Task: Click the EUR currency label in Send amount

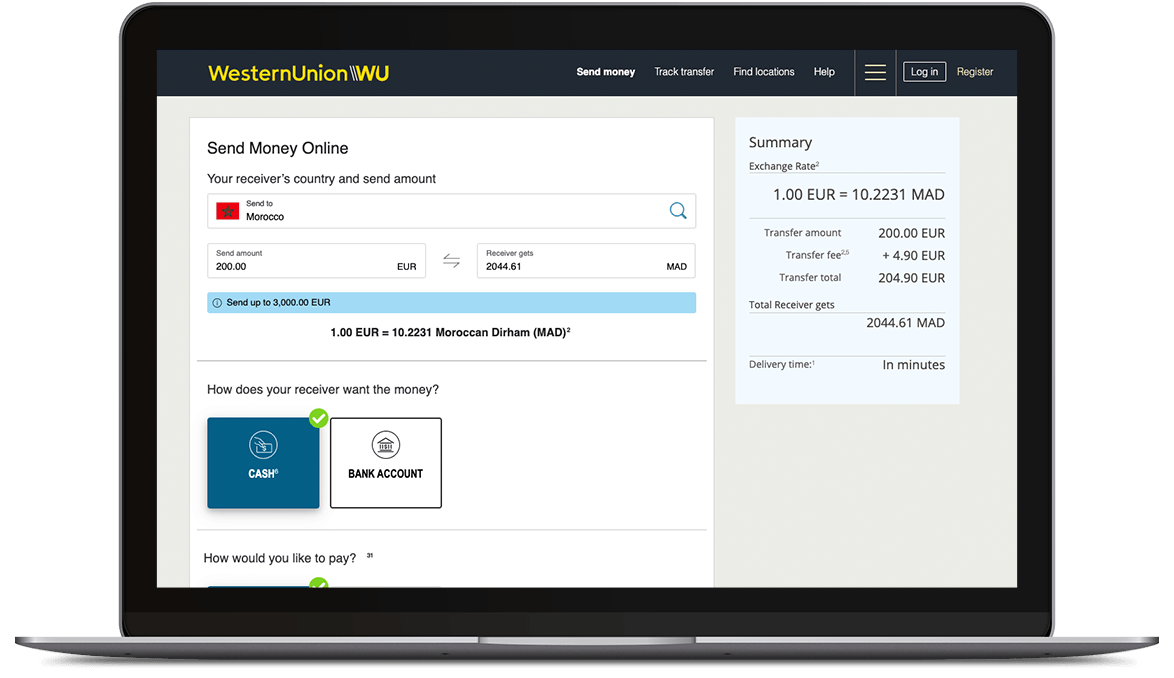Action: click(406, 267)
